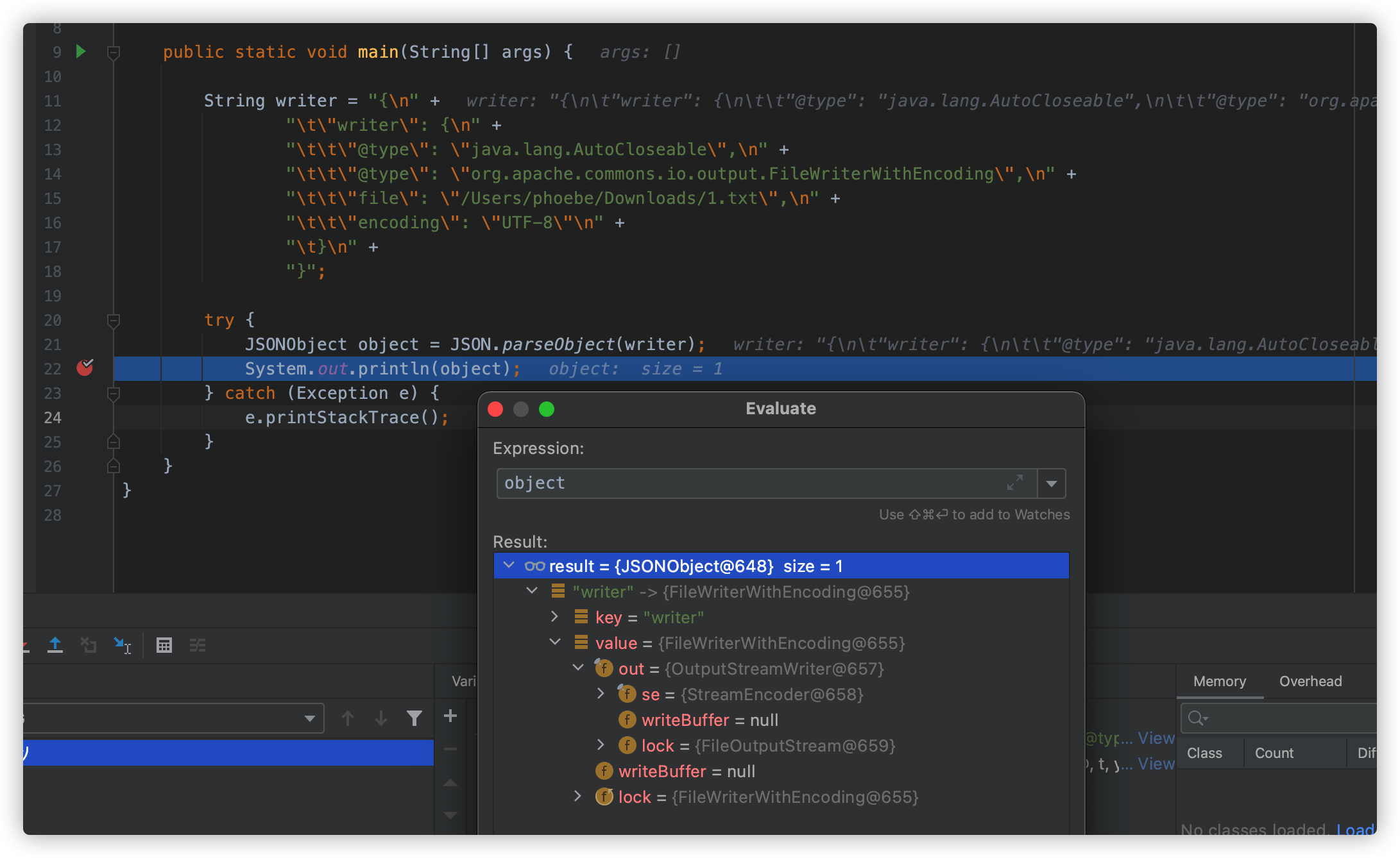
Task: Click the Run to Cursor icon
Action: tap(122, 645)
